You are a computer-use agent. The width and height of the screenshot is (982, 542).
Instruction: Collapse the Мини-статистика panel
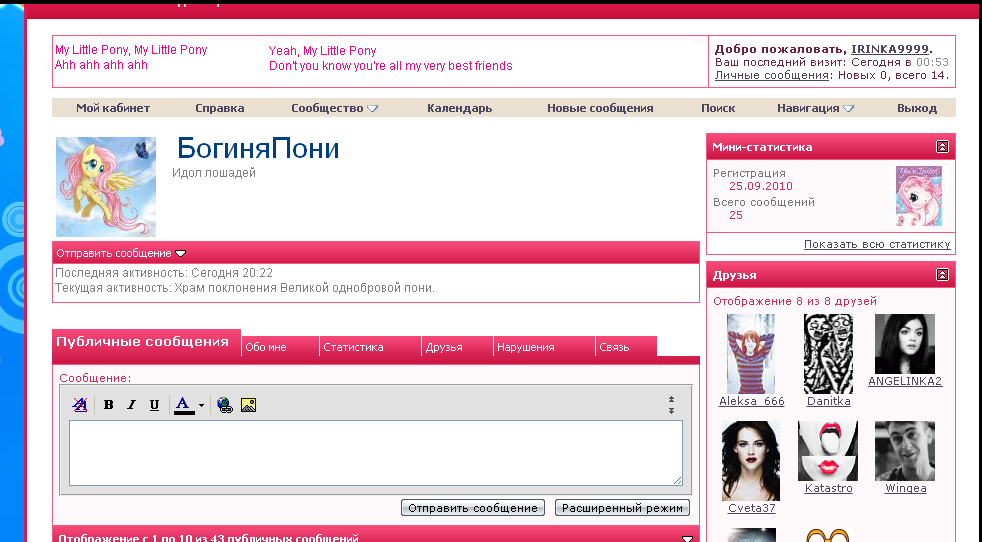[x=942, y=147]
